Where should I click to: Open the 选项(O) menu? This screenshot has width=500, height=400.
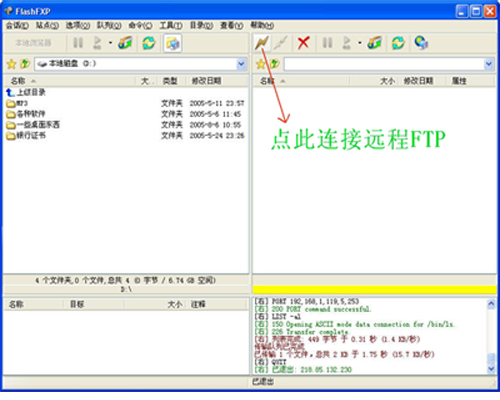[x=78, y=25]
